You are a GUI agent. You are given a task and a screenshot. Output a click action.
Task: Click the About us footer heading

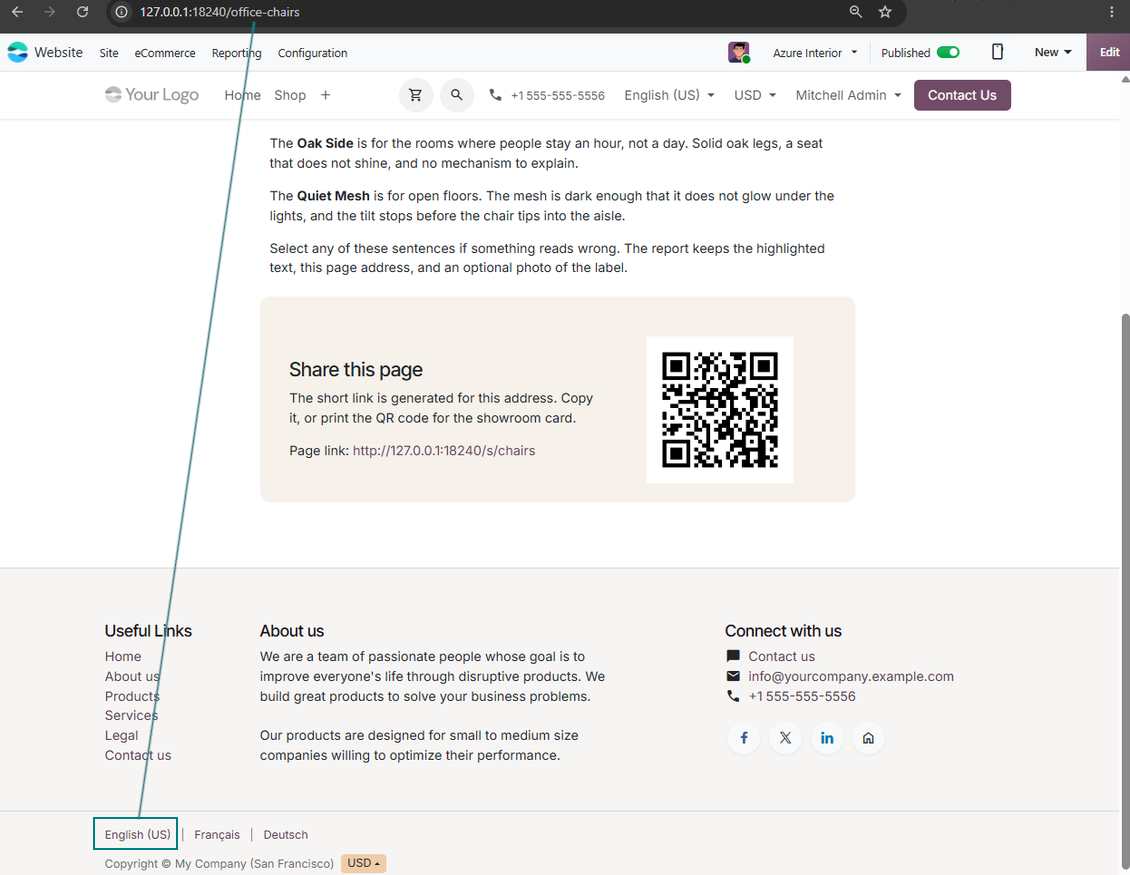[292, 631]
